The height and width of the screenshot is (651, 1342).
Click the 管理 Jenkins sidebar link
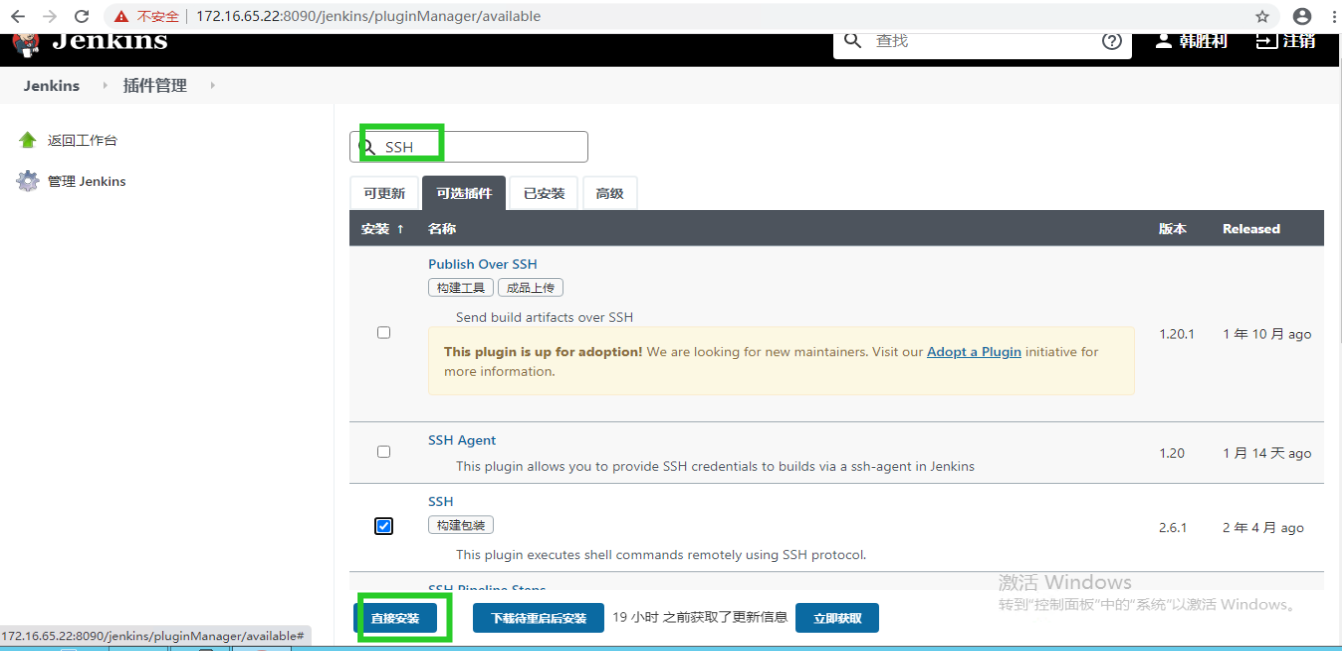click(87, 182)
